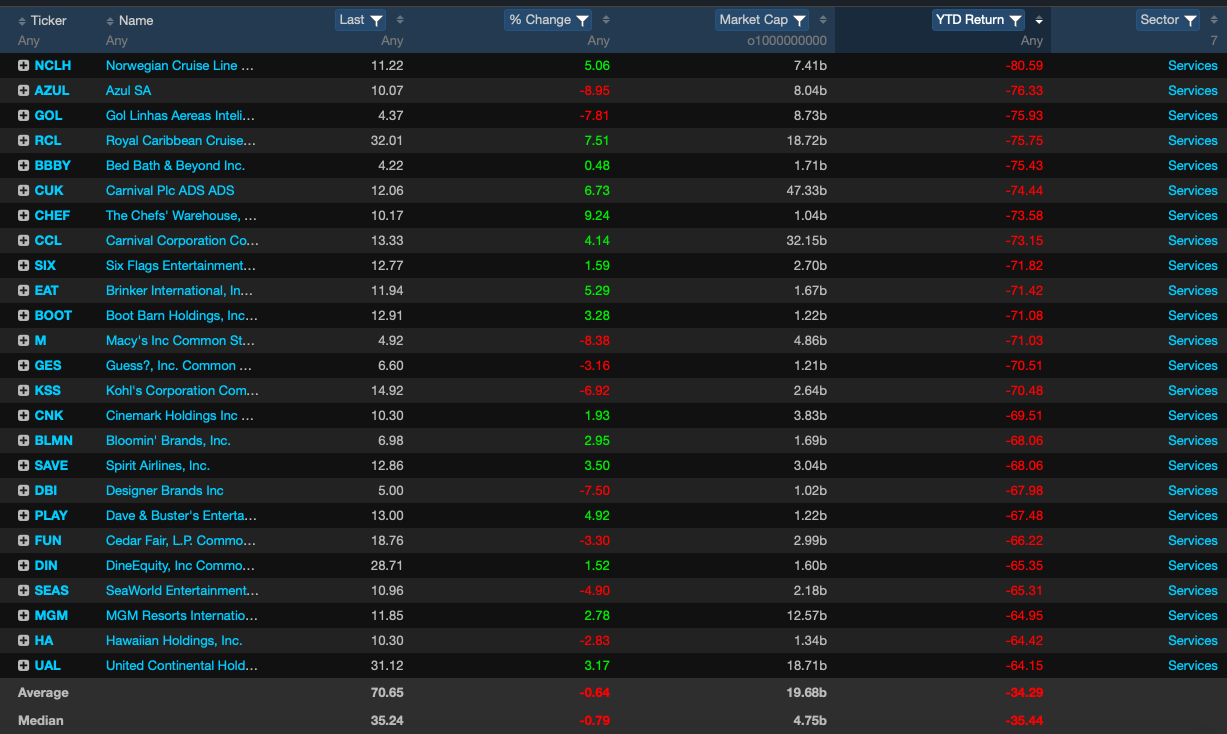This screenshot has height=734, width=1227.
Task: Click Cedar Fair, L.P. name text
Action: click(x=181, y=540)
